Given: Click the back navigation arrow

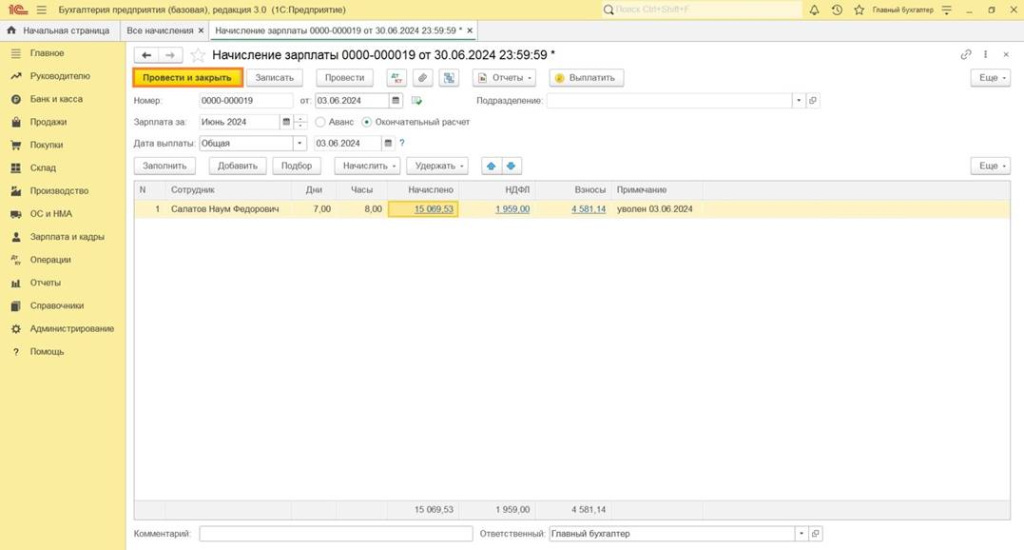Looking at the screenshot, I should tap(147, 55).
